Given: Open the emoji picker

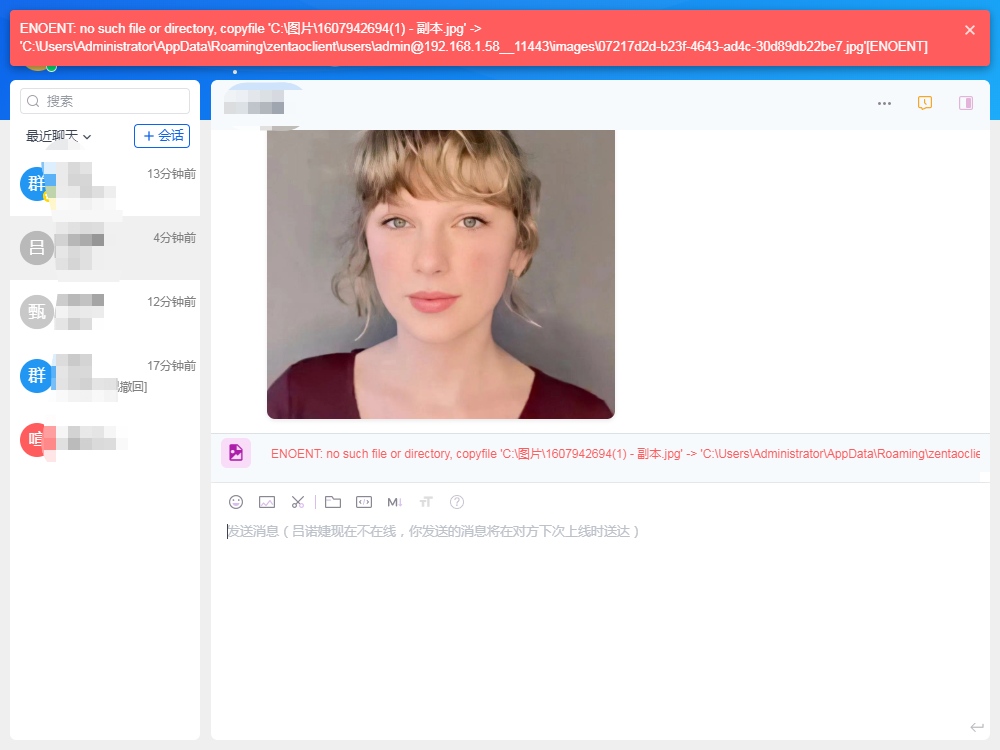Looking at the screenshot, I should pyautogui.click(x=236, y=502).
